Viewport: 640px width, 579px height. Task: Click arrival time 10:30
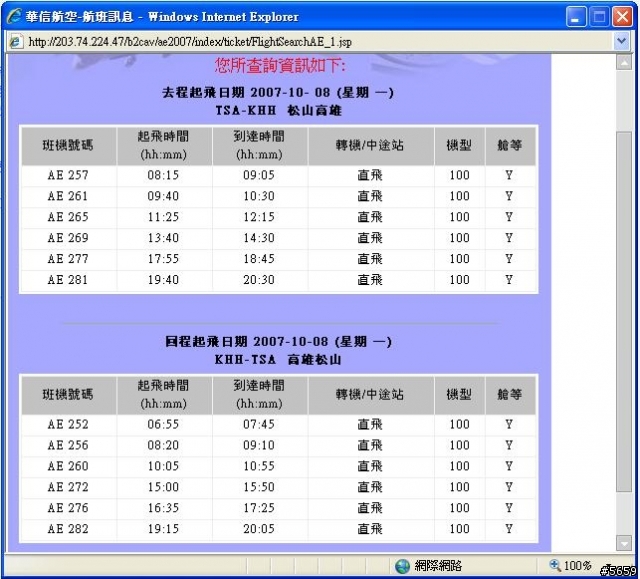tap(259, 196)
